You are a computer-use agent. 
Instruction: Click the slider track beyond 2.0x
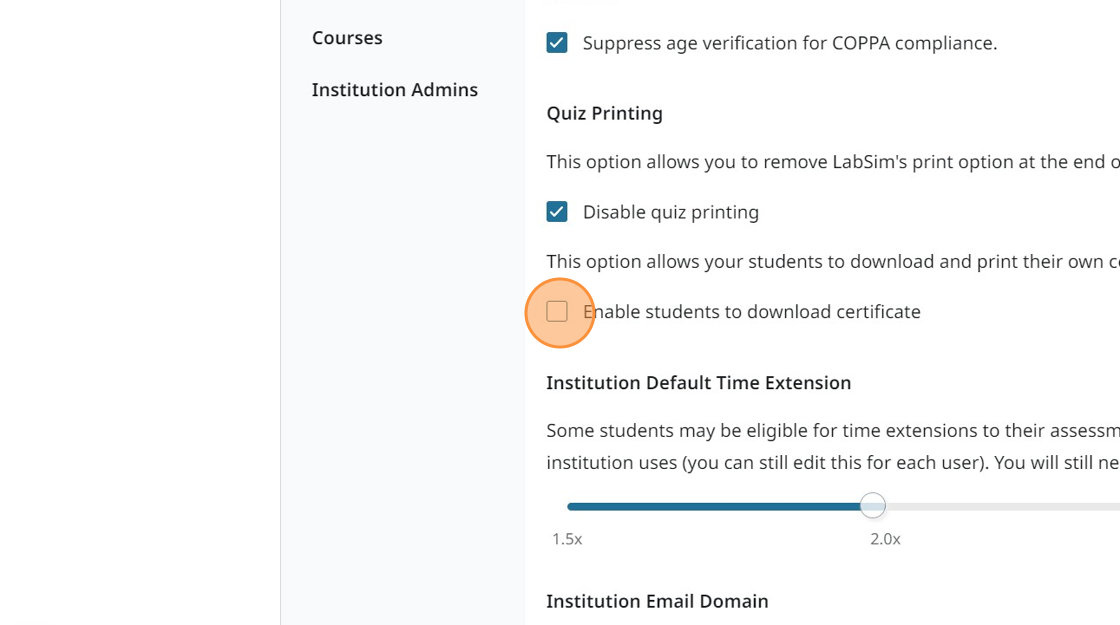(x=1000, y=506)
